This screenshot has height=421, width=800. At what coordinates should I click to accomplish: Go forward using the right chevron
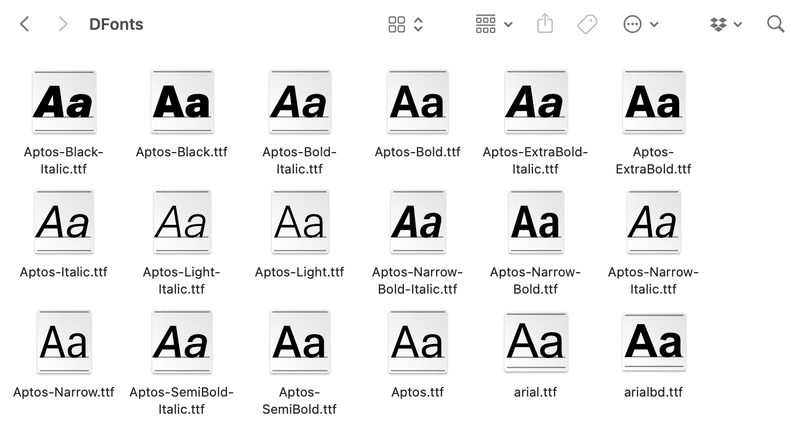tap(62, 24)
